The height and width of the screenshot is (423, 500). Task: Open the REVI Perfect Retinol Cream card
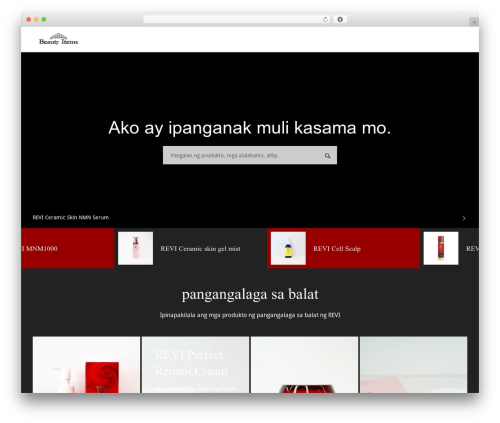click(195, 365)
